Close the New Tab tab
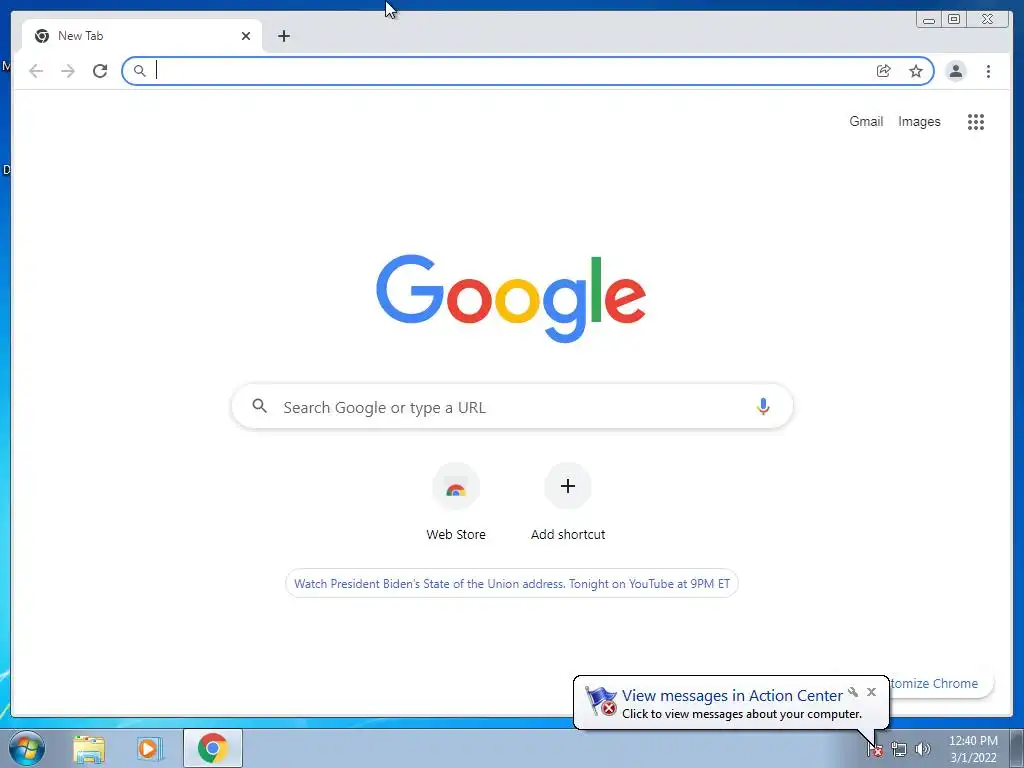 [x=246, y=36]
